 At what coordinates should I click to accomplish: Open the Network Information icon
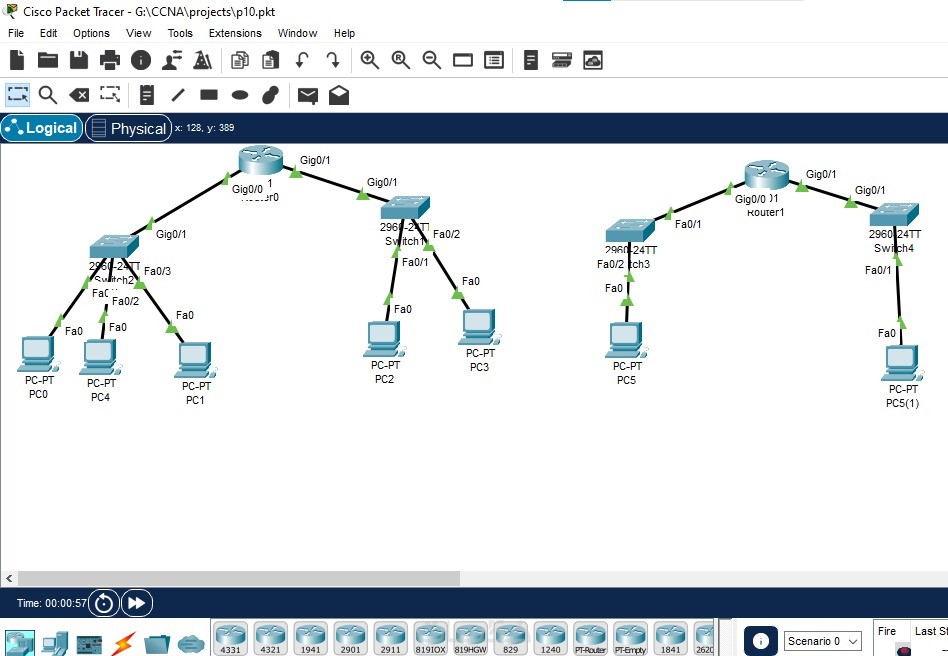point(141,60)
